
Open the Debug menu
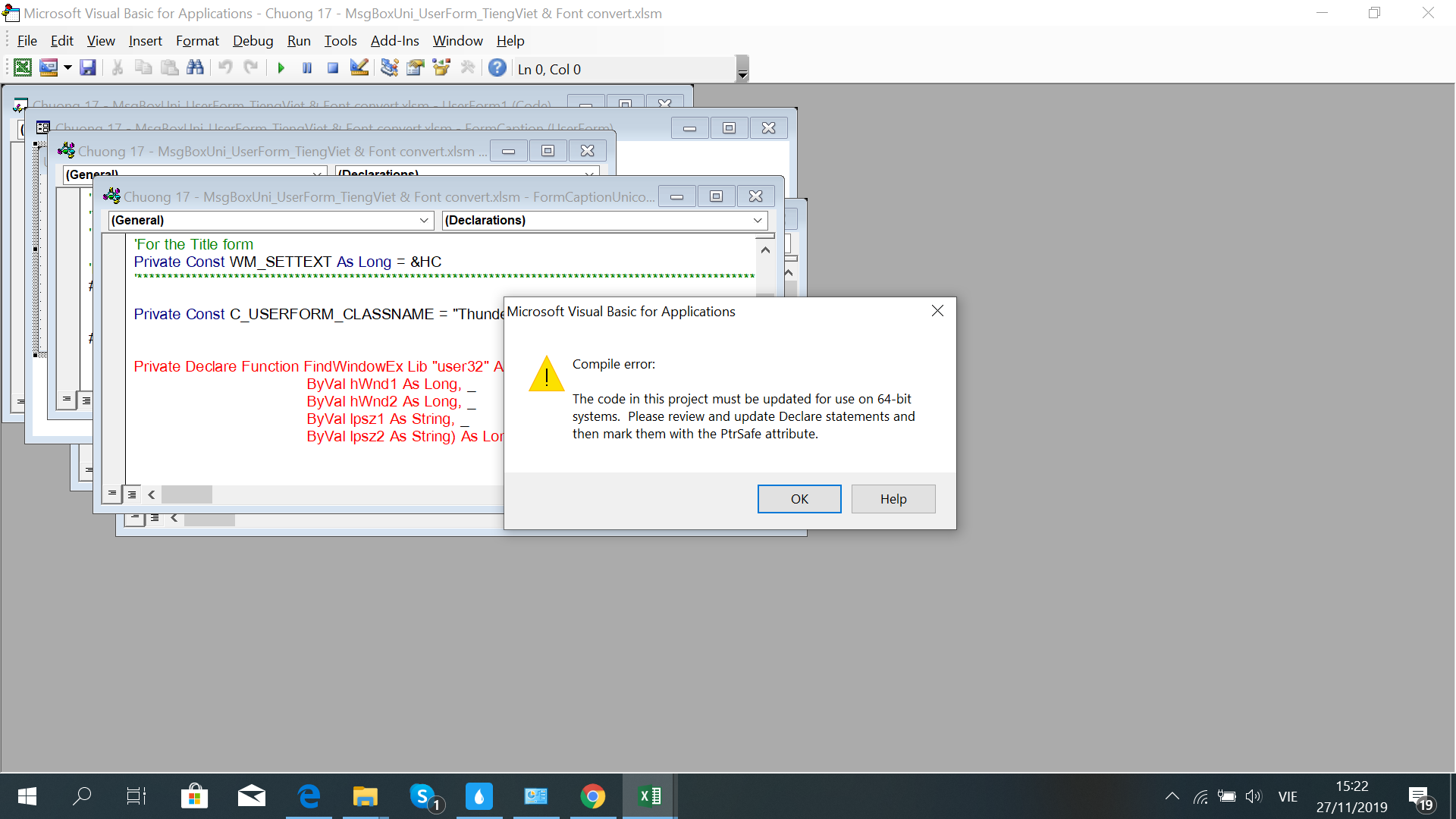pyautogui.click(x=253, y=41)
